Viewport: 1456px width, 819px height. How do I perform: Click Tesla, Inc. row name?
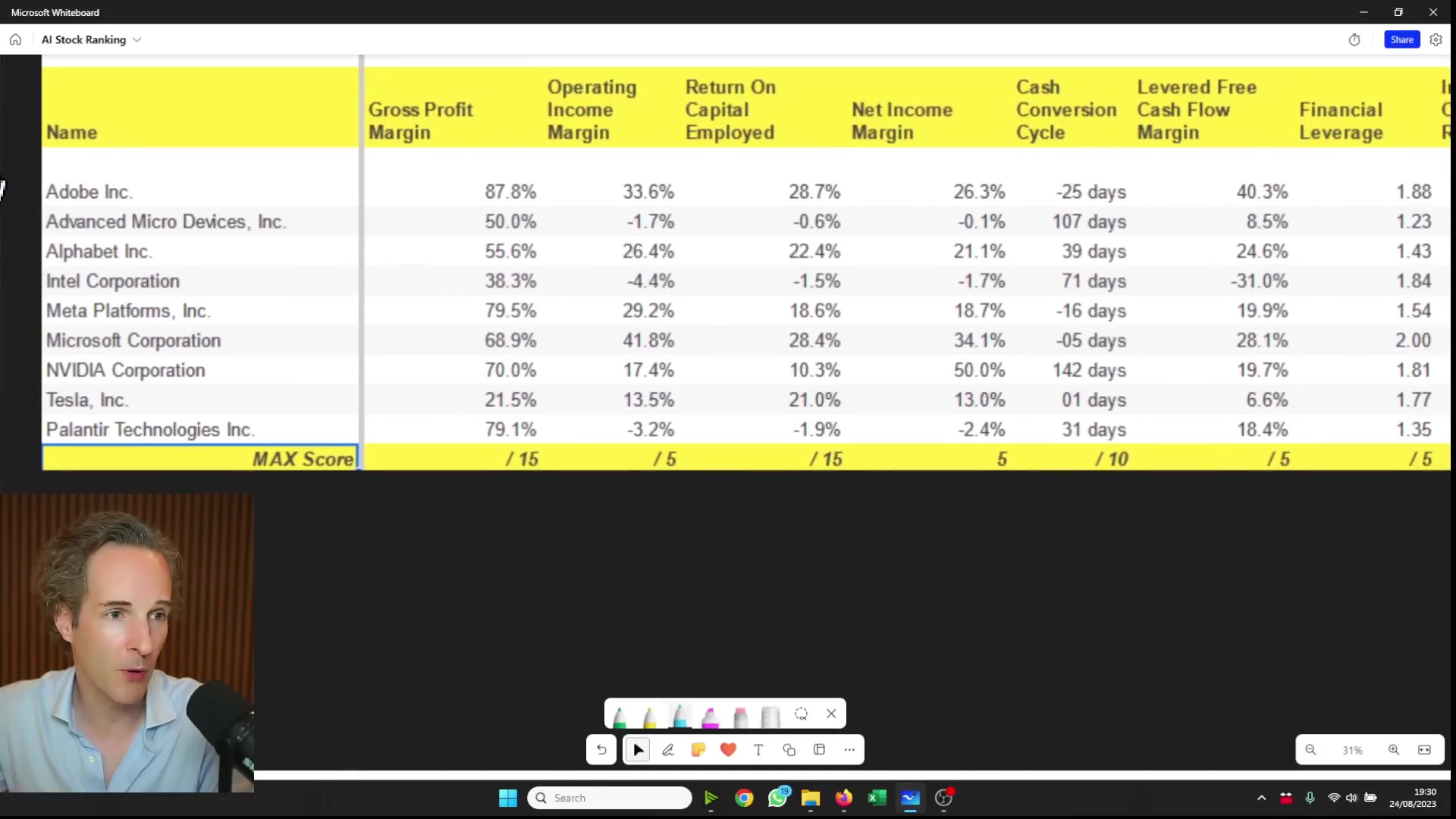87,400
